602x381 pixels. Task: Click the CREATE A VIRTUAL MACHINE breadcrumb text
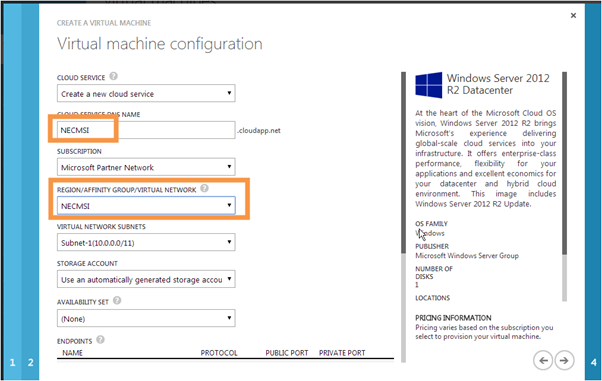[x=104, y=23]
